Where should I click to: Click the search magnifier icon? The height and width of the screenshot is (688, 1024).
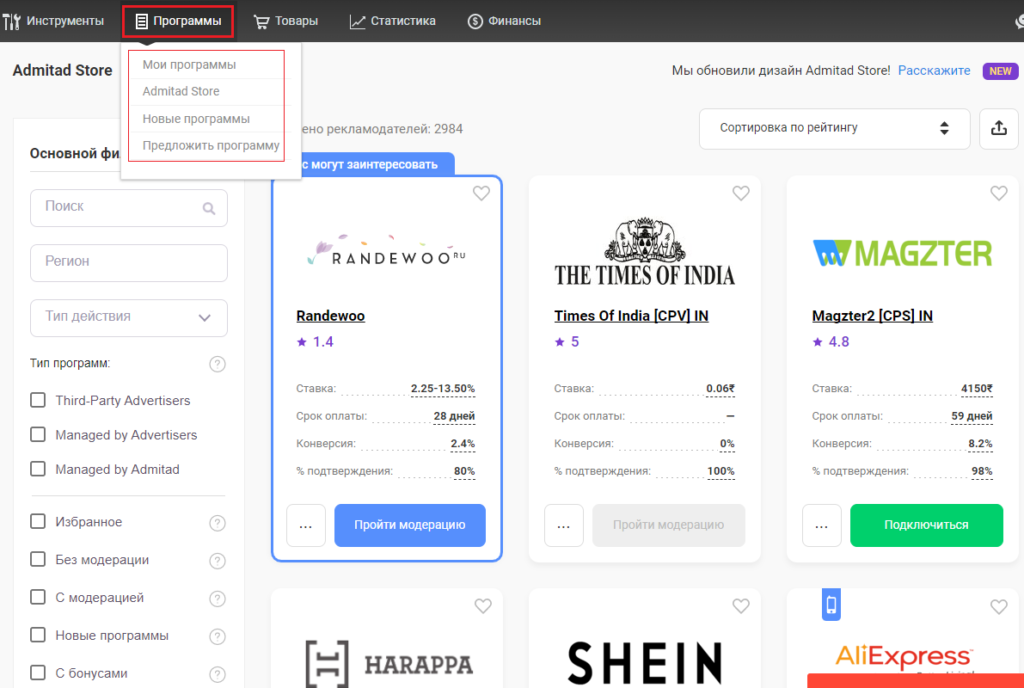point(209,208)
